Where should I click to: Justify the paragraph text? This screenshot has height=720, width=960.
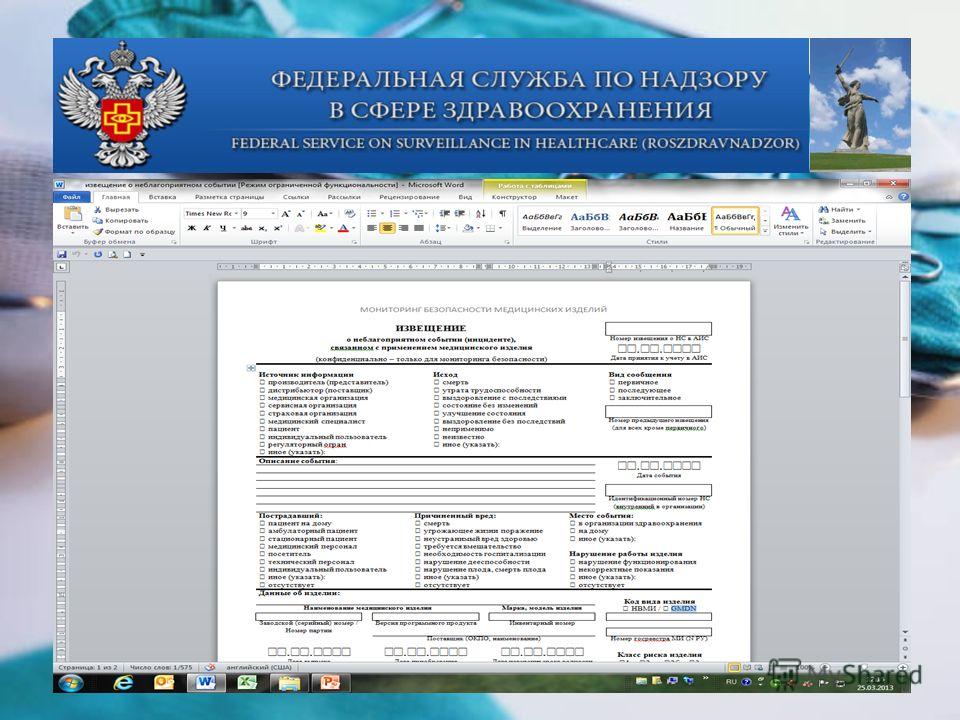click(x=419, y=228)
